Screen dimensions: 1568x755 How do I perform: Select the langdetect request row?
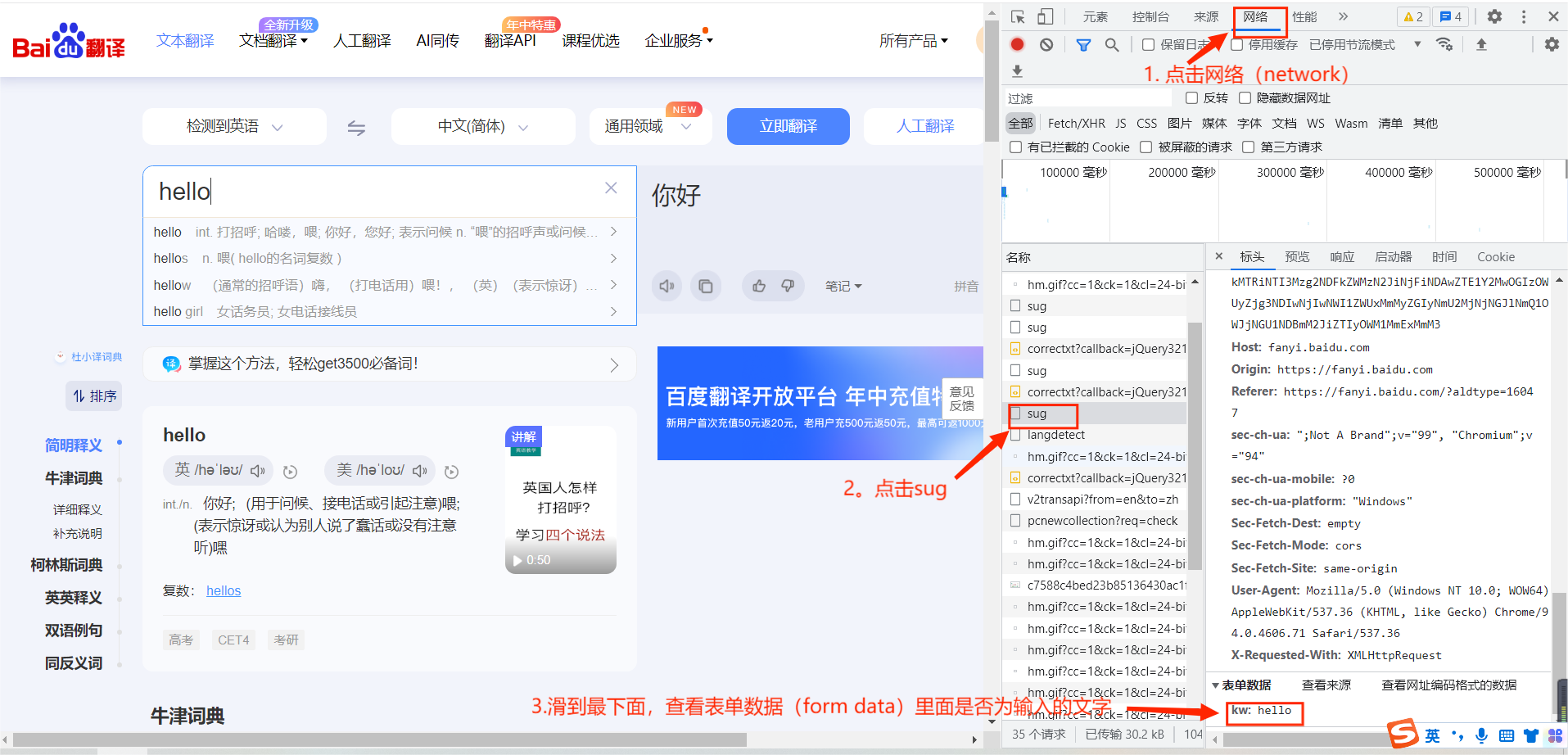click(x=1095, y=435)
